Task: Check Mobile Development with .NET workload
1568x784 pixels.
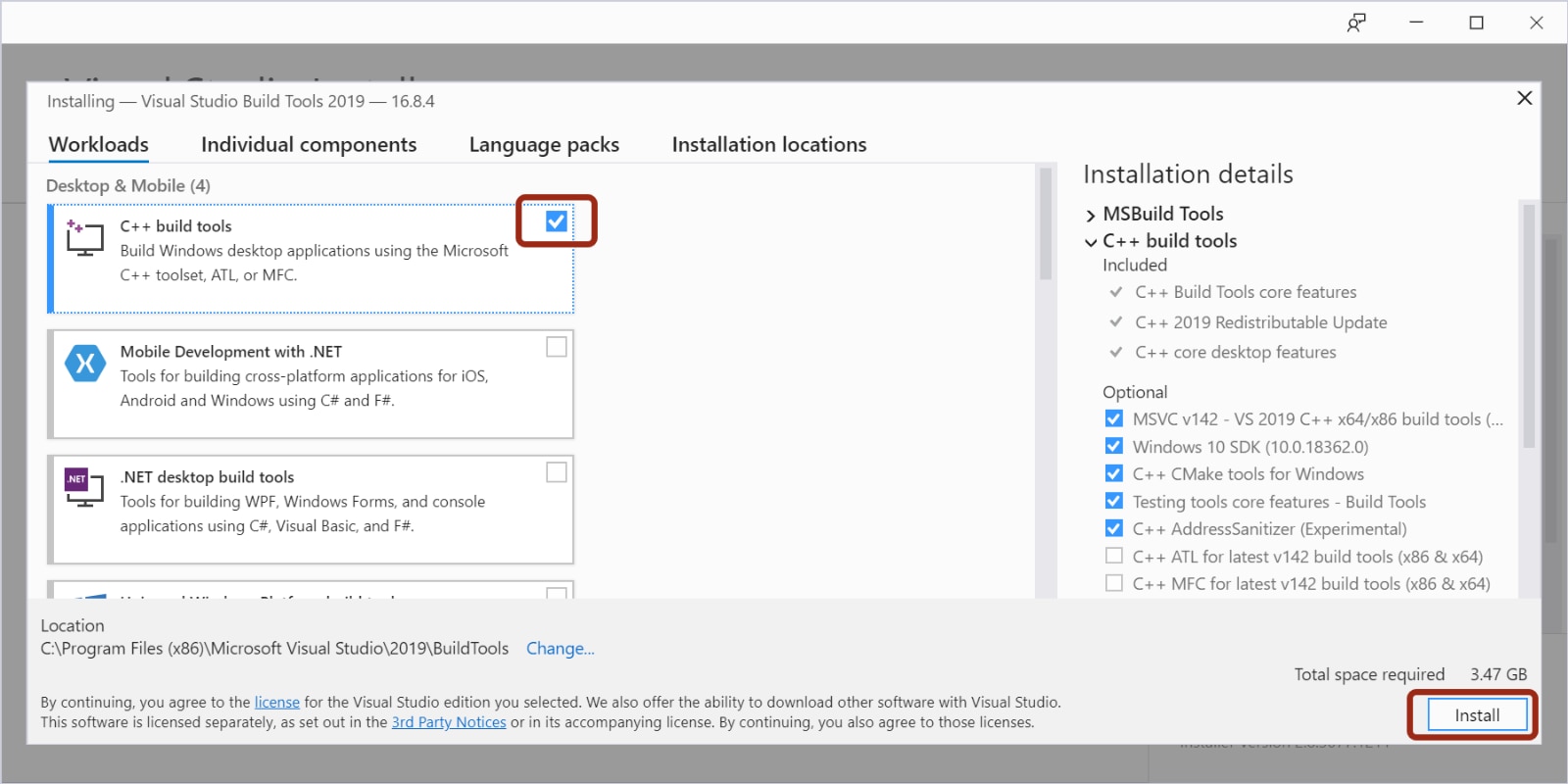Action: pos(557,347)
